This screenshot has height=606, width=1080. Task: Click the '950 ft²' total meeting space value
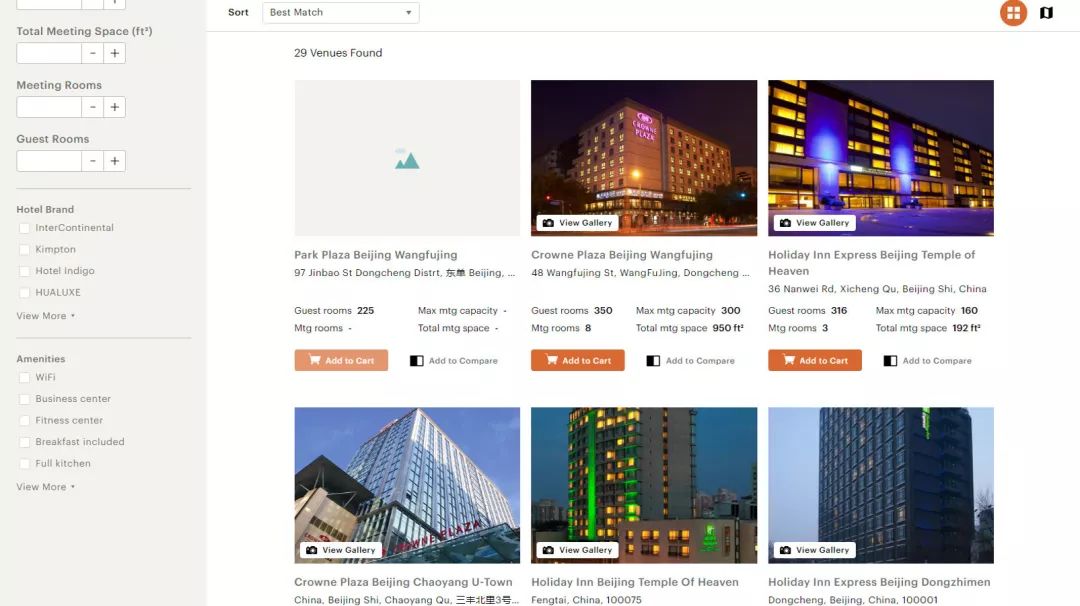(x=728, y=328)
